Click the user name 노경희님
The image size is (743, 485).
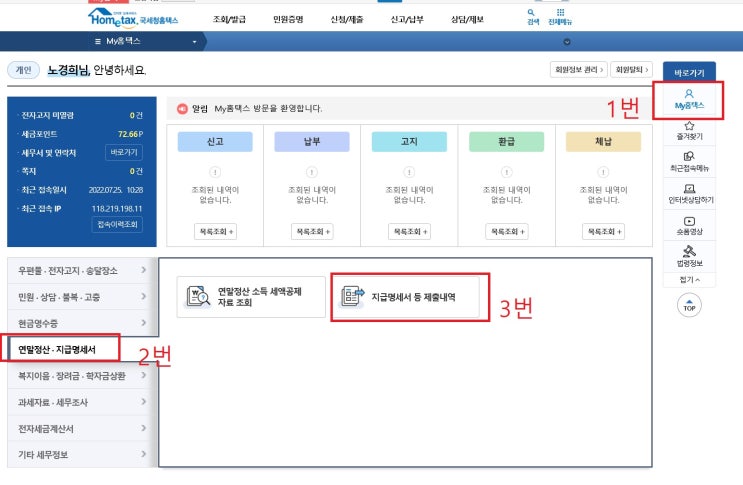point(68,70)
